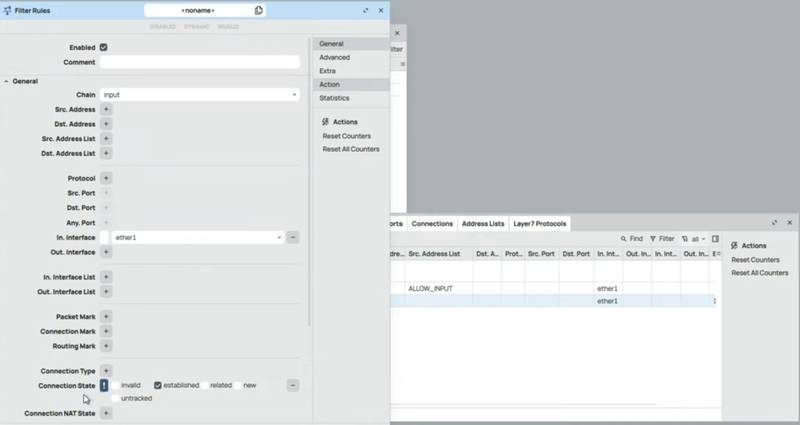This screenshot has height=425, width=800.
Task: Add Dst. Address List entry with plus
Action: pyautogui.click(x=106, y=153)
